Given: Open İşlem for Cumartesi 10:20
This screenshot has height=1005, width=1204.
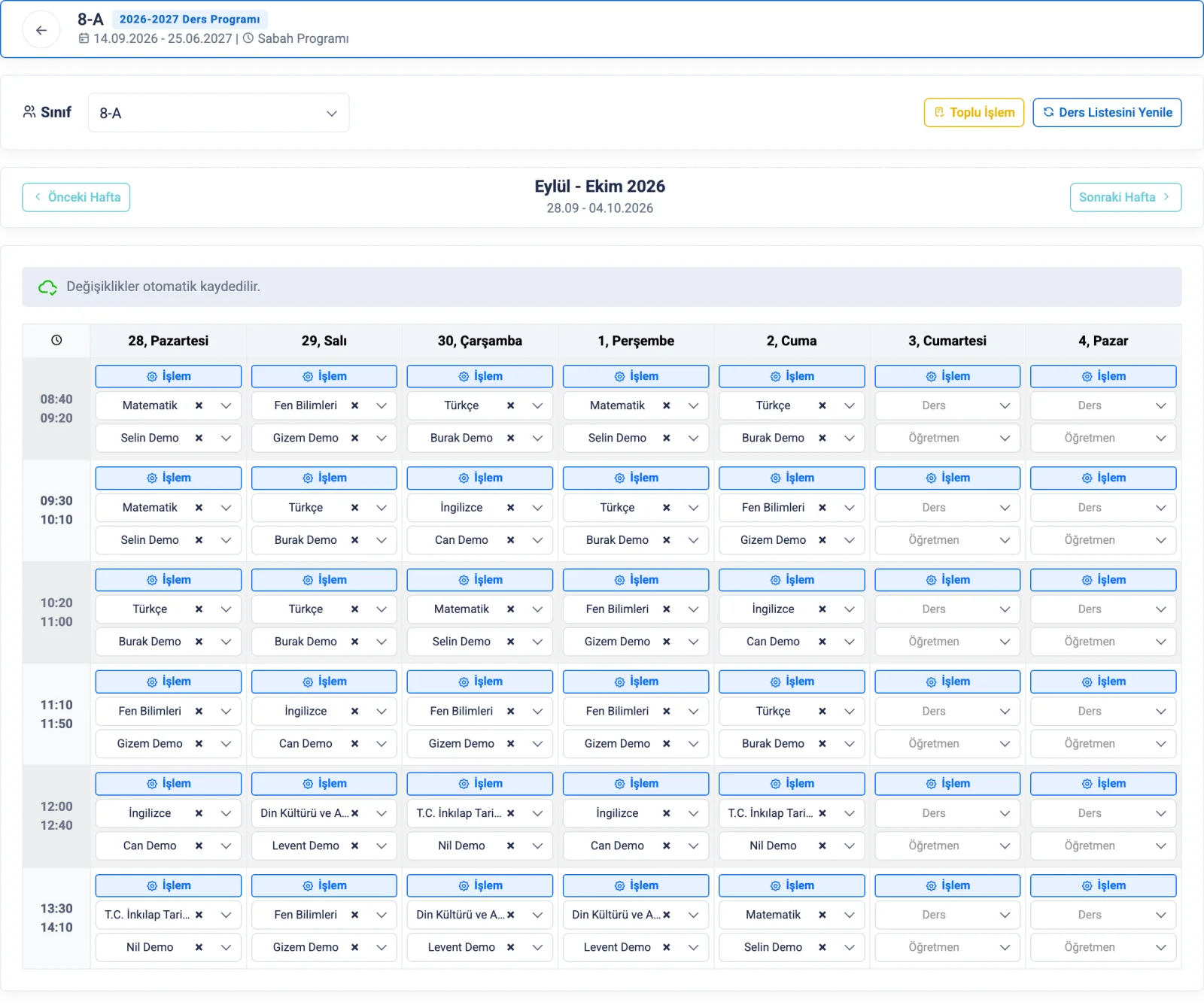Looking at the screenshot, I should 947,580.
